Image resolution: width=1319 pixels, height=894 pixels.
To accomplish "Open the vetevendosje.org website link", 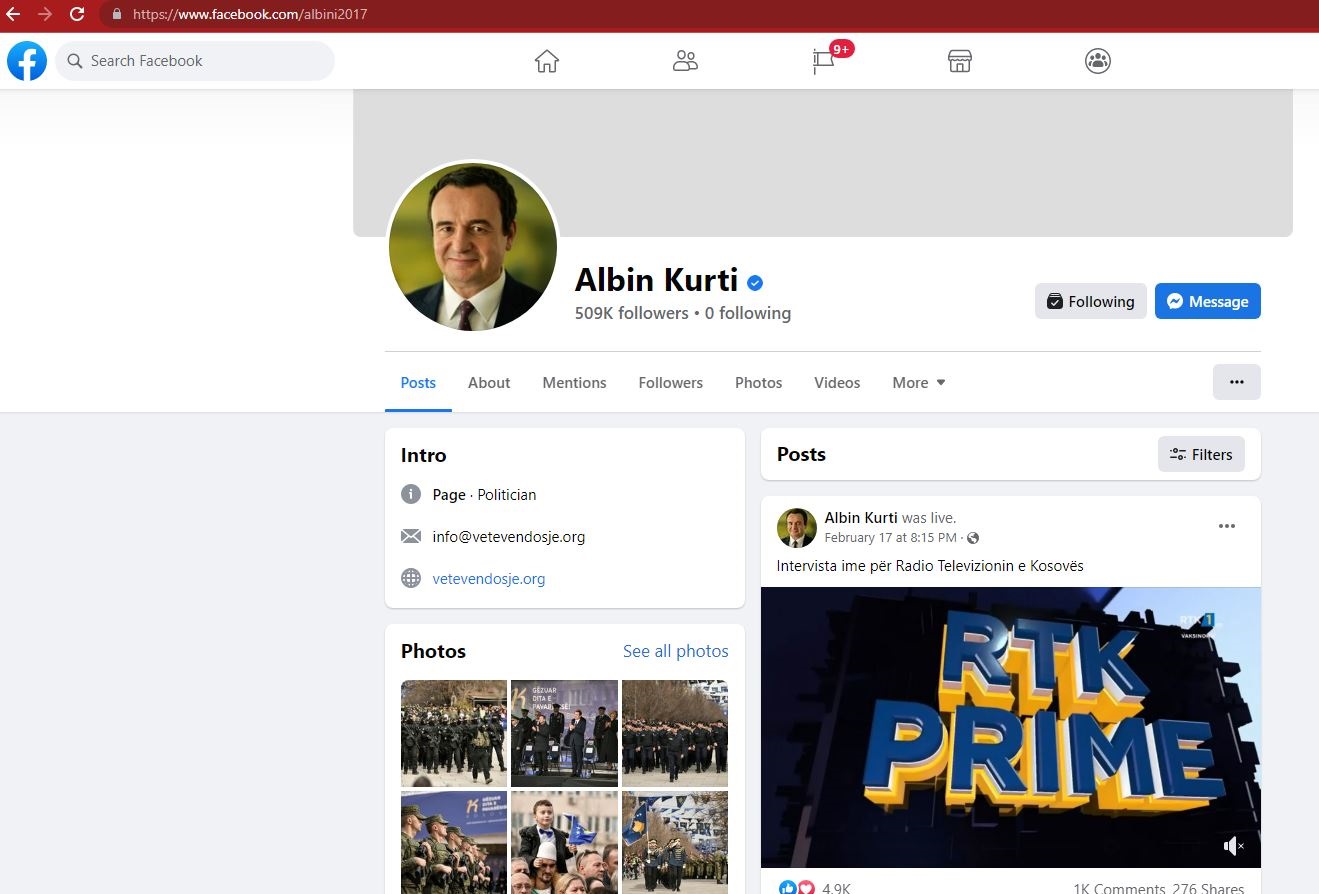I will [x=489, y=578].
